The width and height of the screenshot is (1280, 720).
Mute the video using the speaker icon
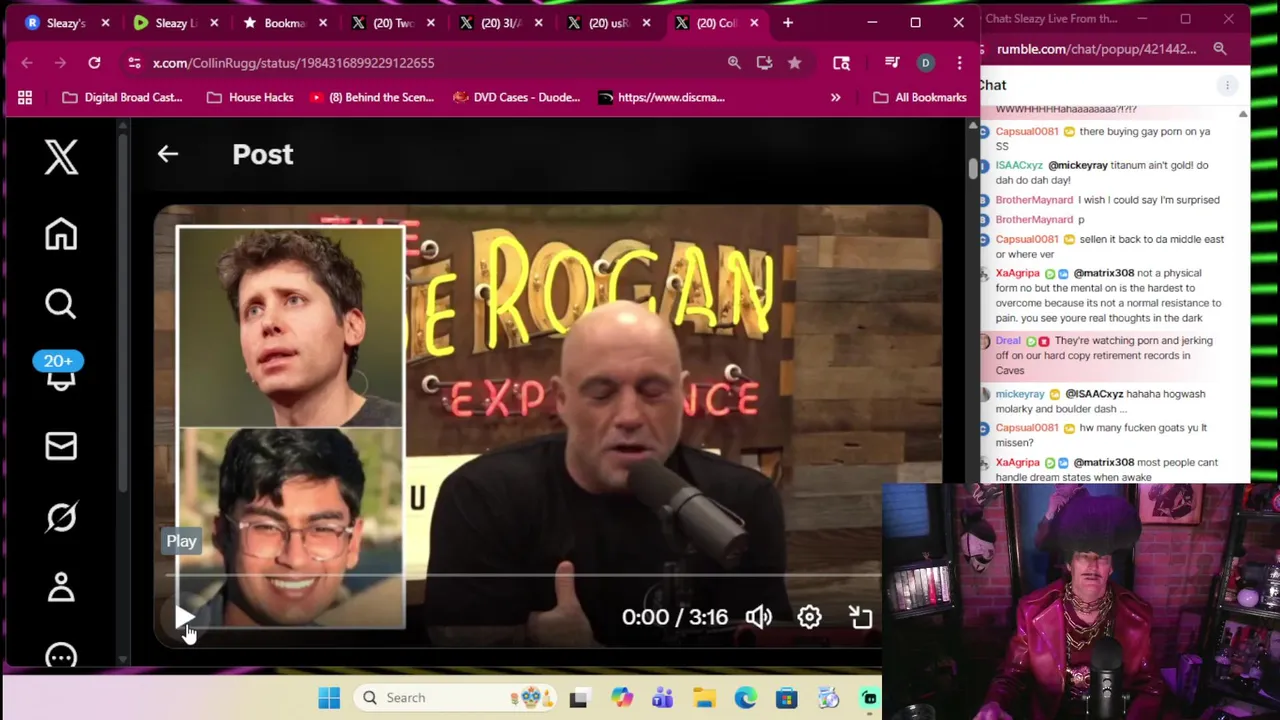[759, 617]
